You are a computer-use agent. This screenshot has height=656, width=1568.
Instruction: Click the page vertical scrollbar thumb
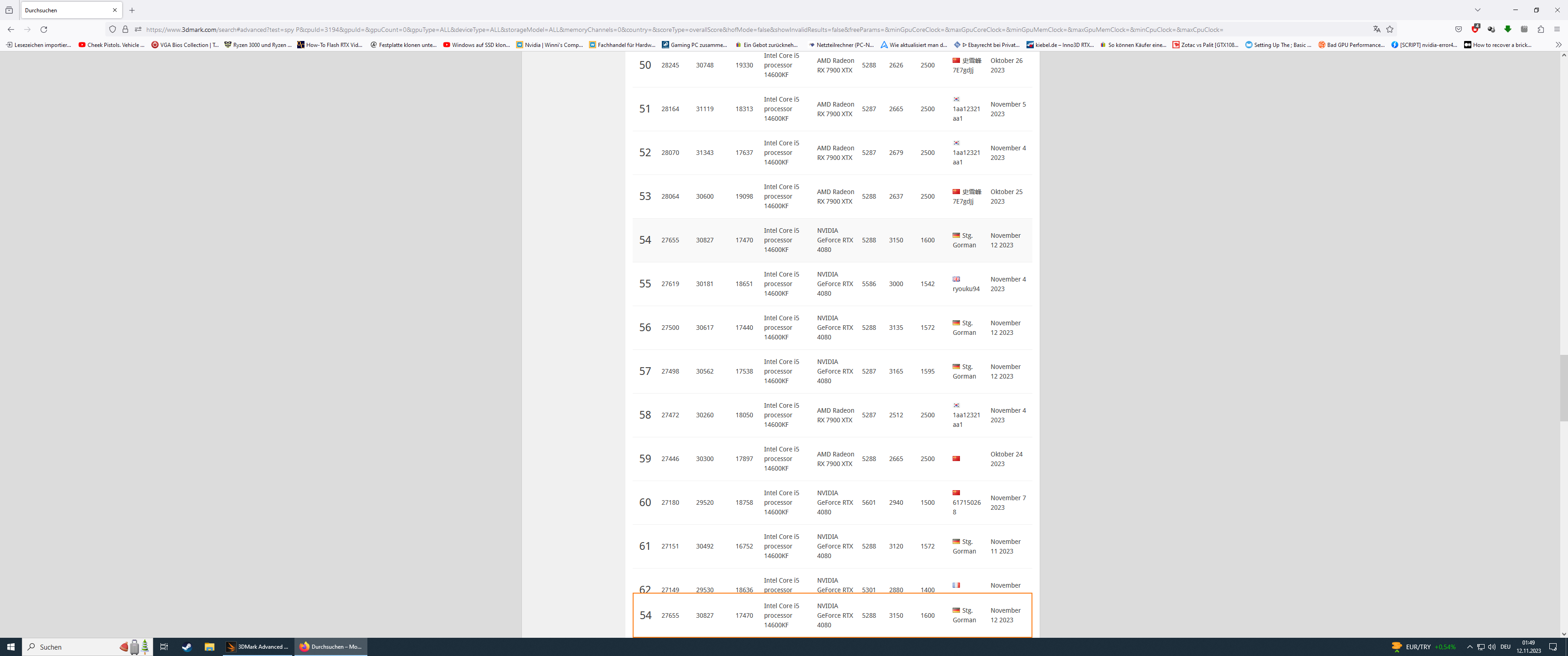(1563, 387)
